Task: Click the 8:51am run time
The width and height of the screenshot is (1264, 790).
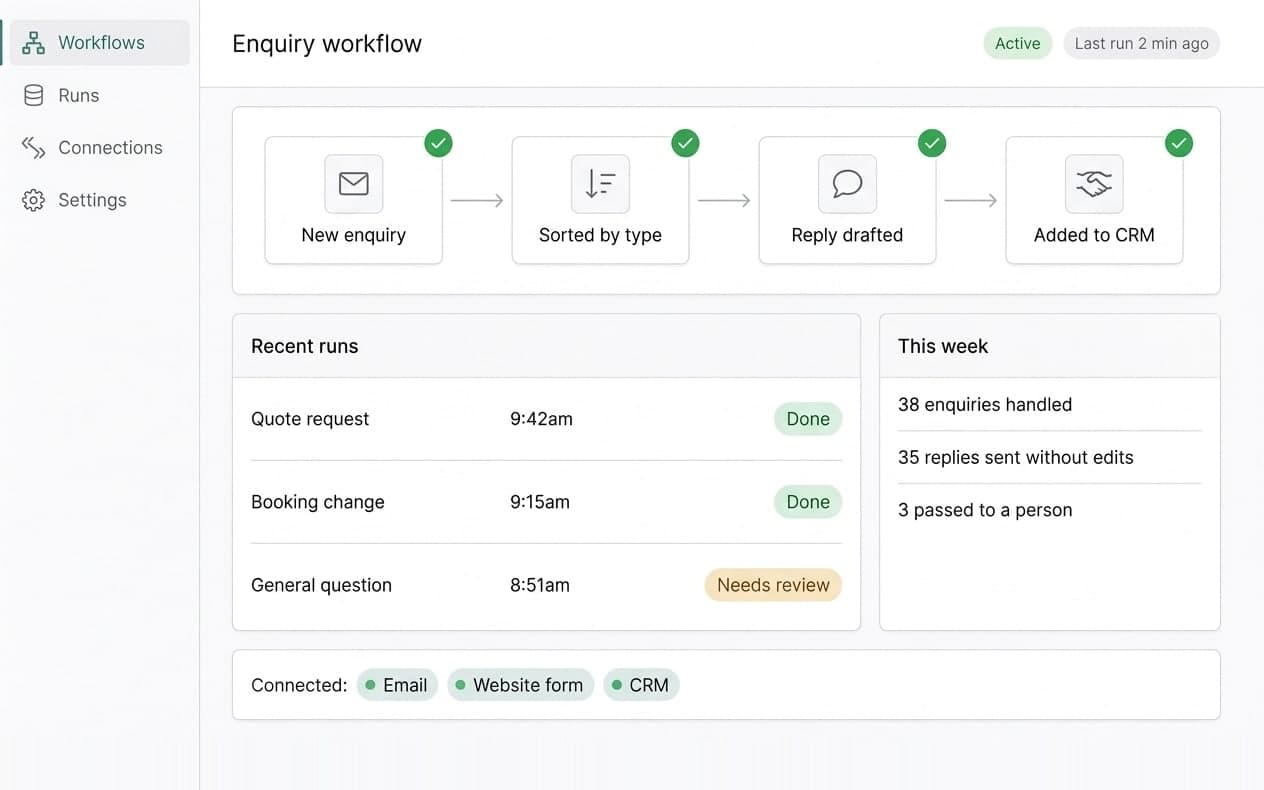Action: point(540,585)
